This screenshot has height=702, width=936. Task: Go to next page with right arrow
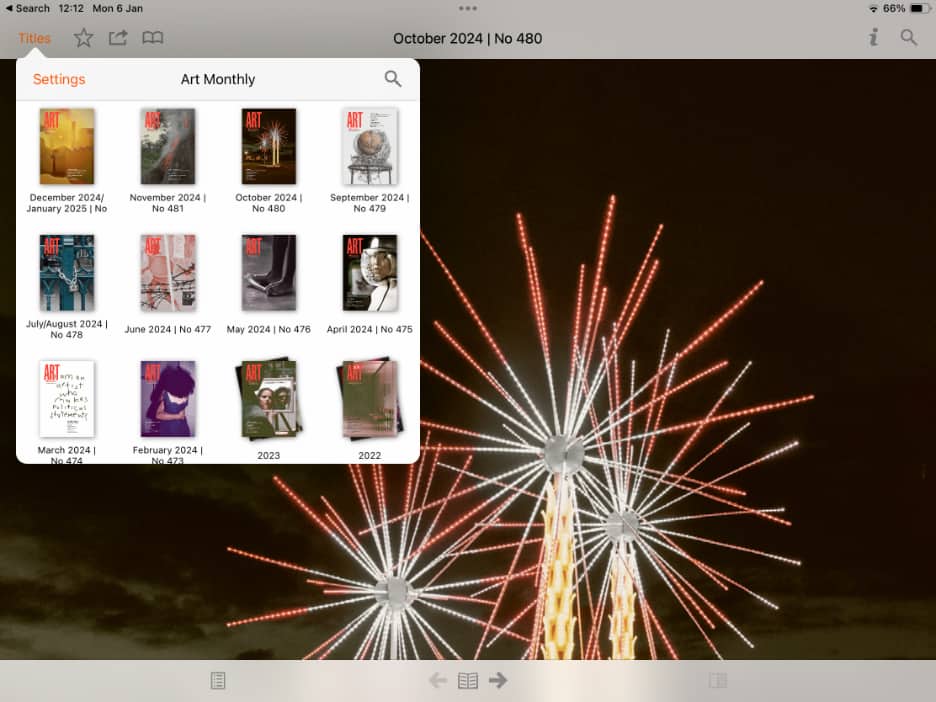point(498,681)
